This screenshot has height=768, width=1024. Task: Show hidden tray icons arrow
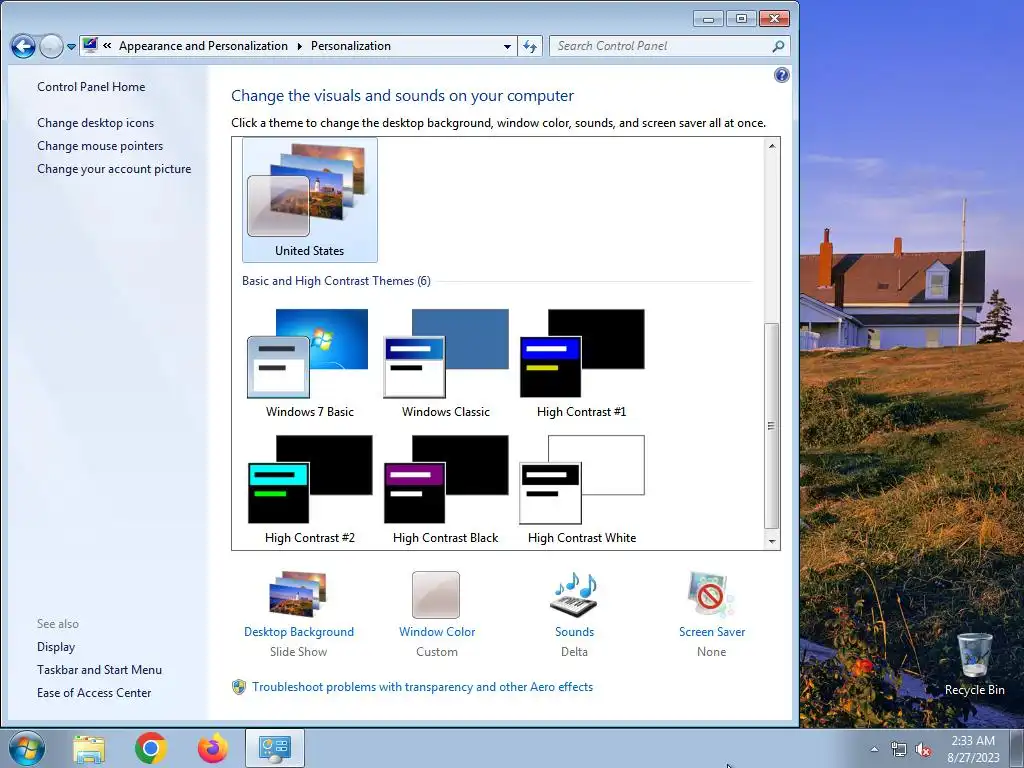pos(874,749)
